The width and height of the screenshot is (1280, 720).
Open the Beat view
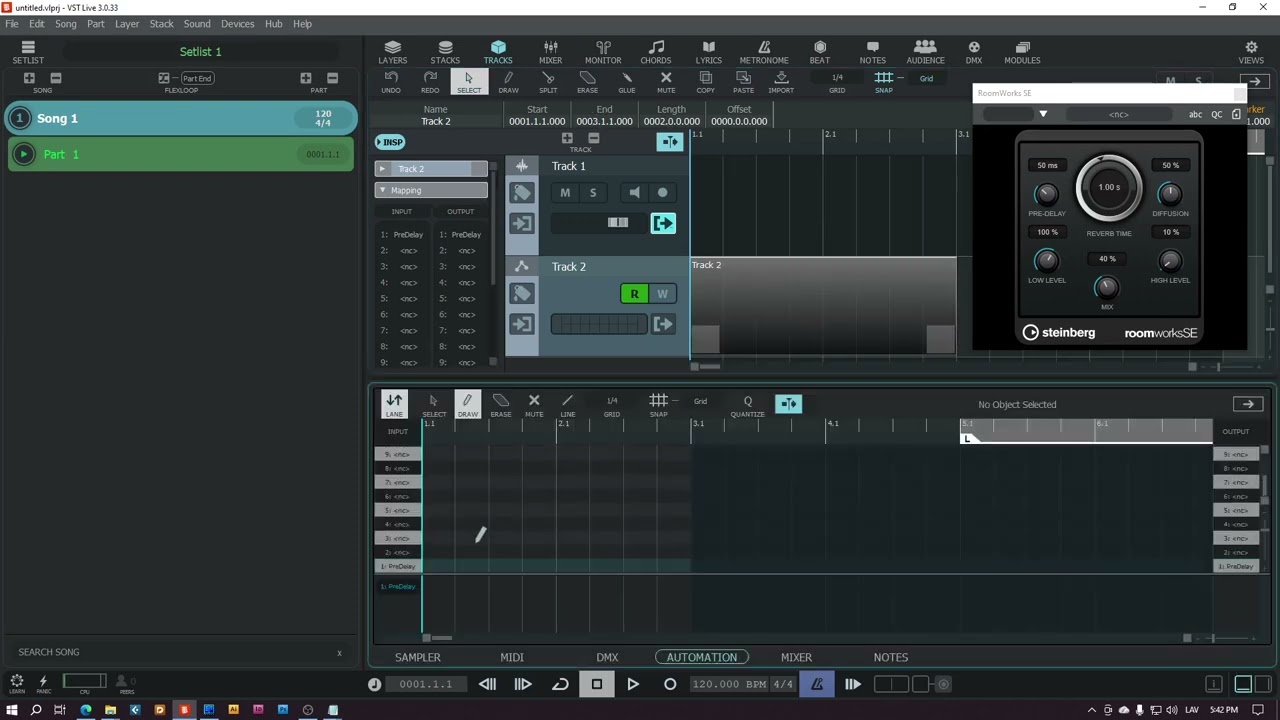coord(820,52)
